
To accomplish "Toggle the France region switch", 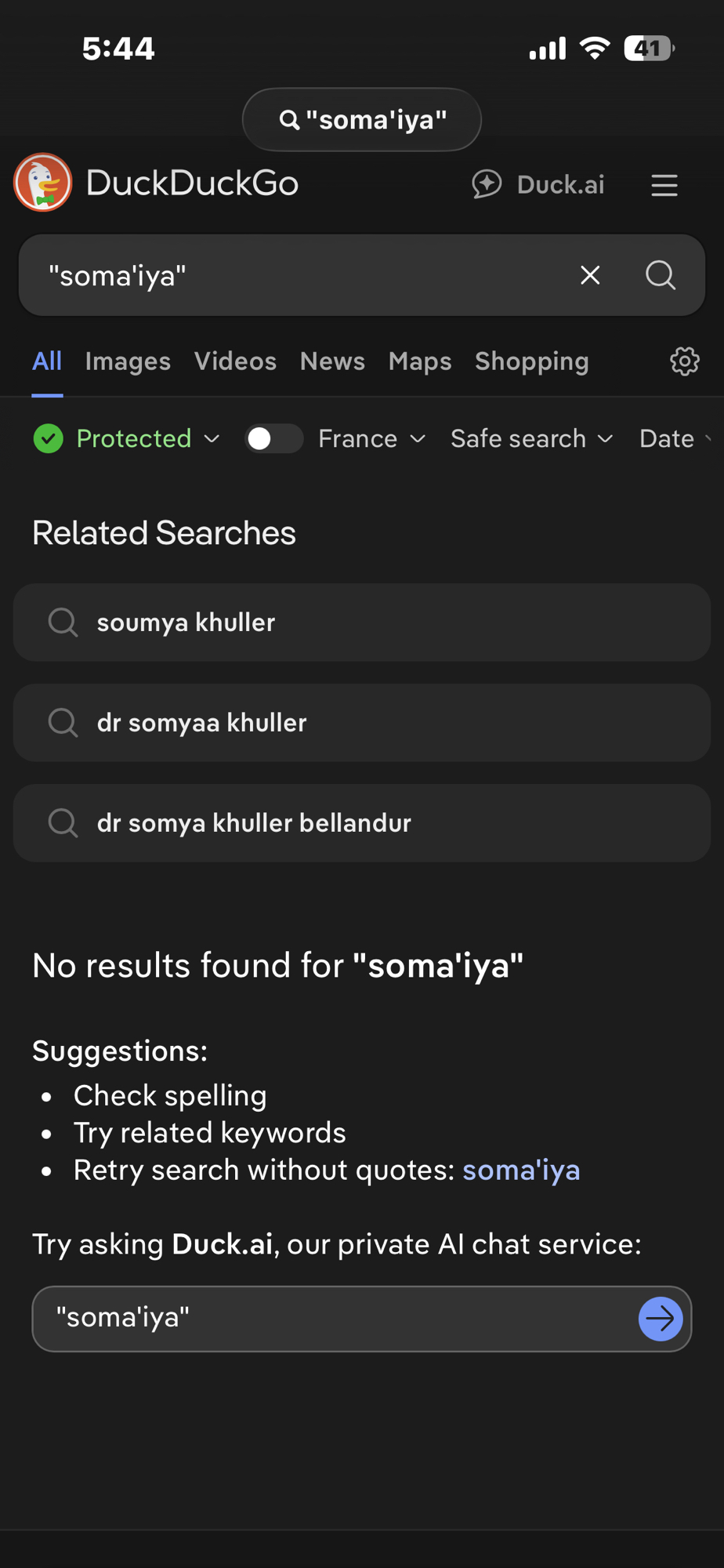I will click(x=273, y=438).
